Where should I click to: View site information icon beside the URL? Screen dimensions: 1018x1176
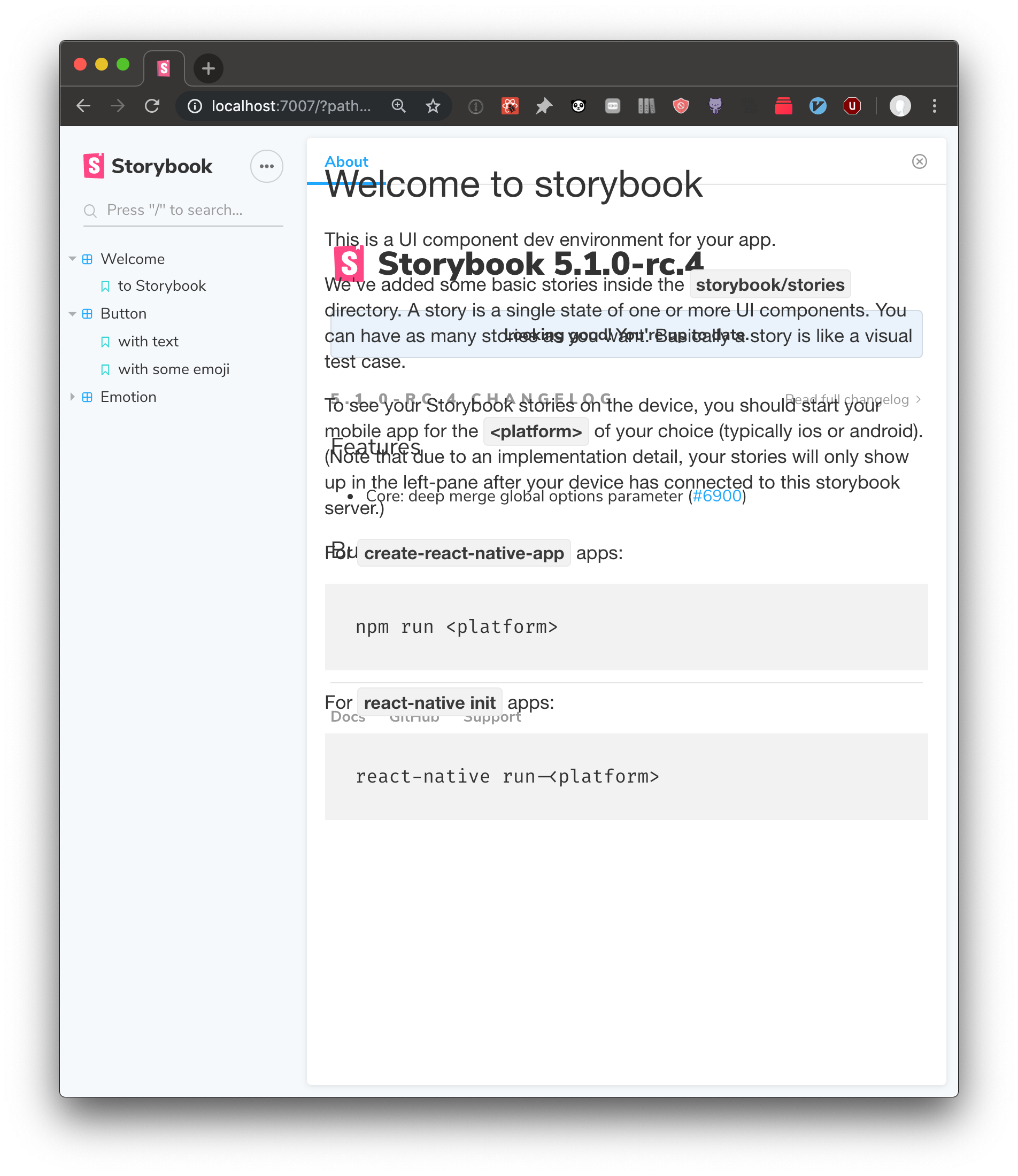pos(195,106)
